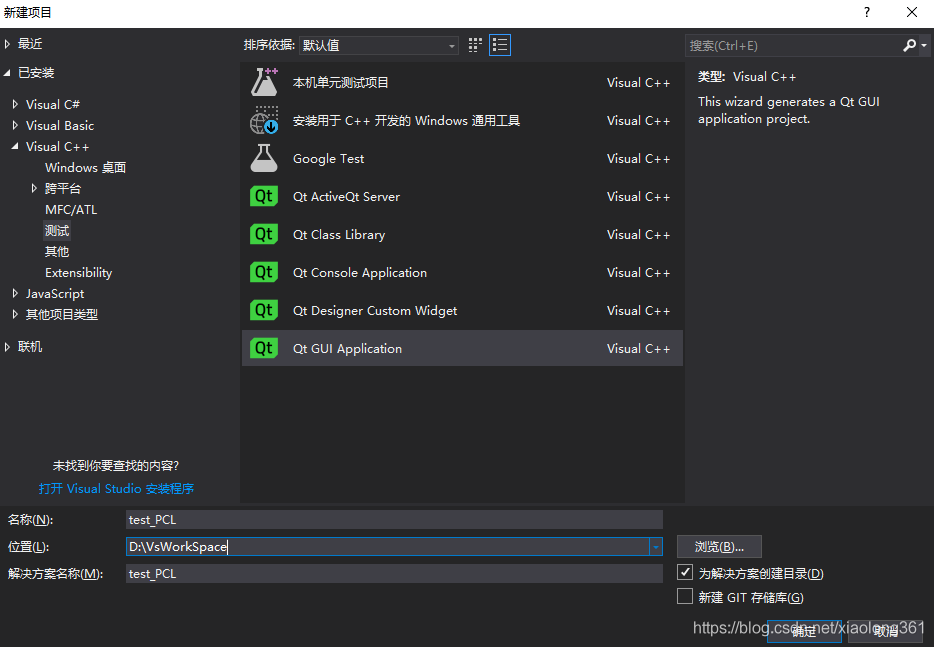
Task: Click the 确定 (OK) button
Action: 804,631
